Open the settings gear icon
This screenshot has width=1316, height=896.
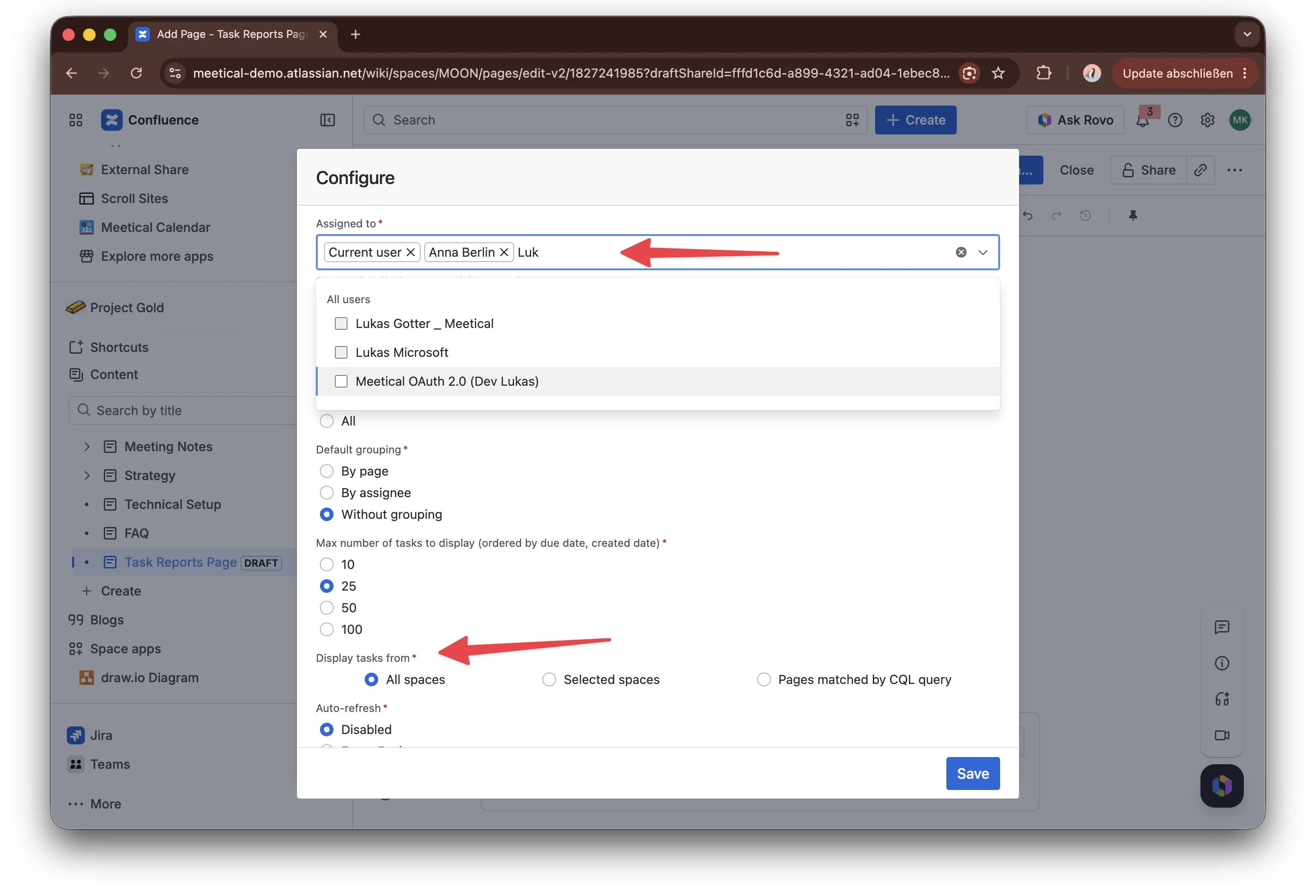(1207, 120)
